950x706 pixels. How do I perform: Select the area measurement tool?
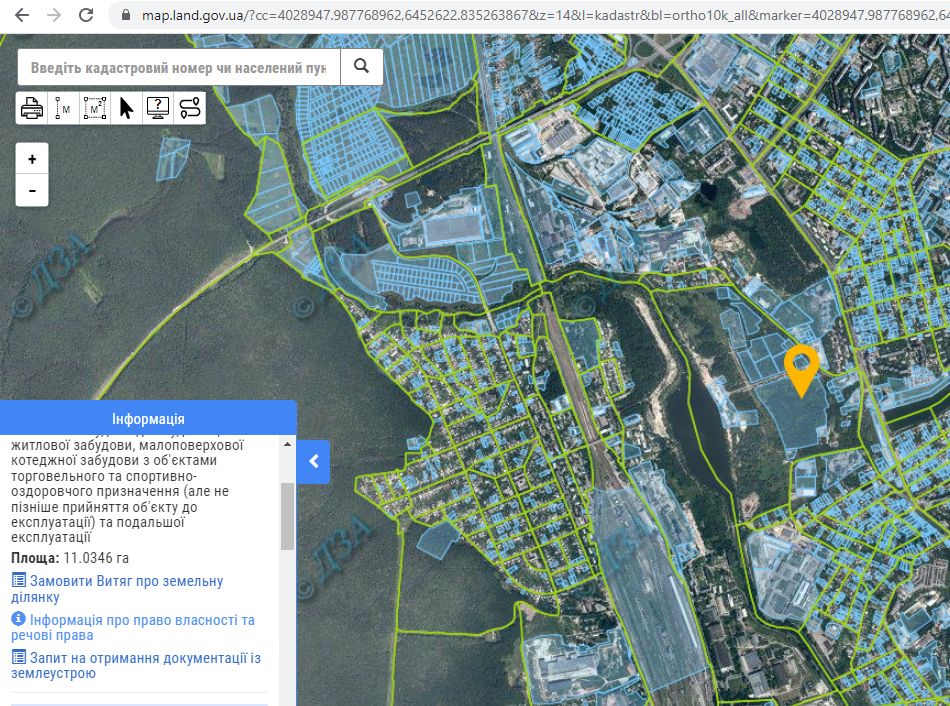click(x=95, y=108)
